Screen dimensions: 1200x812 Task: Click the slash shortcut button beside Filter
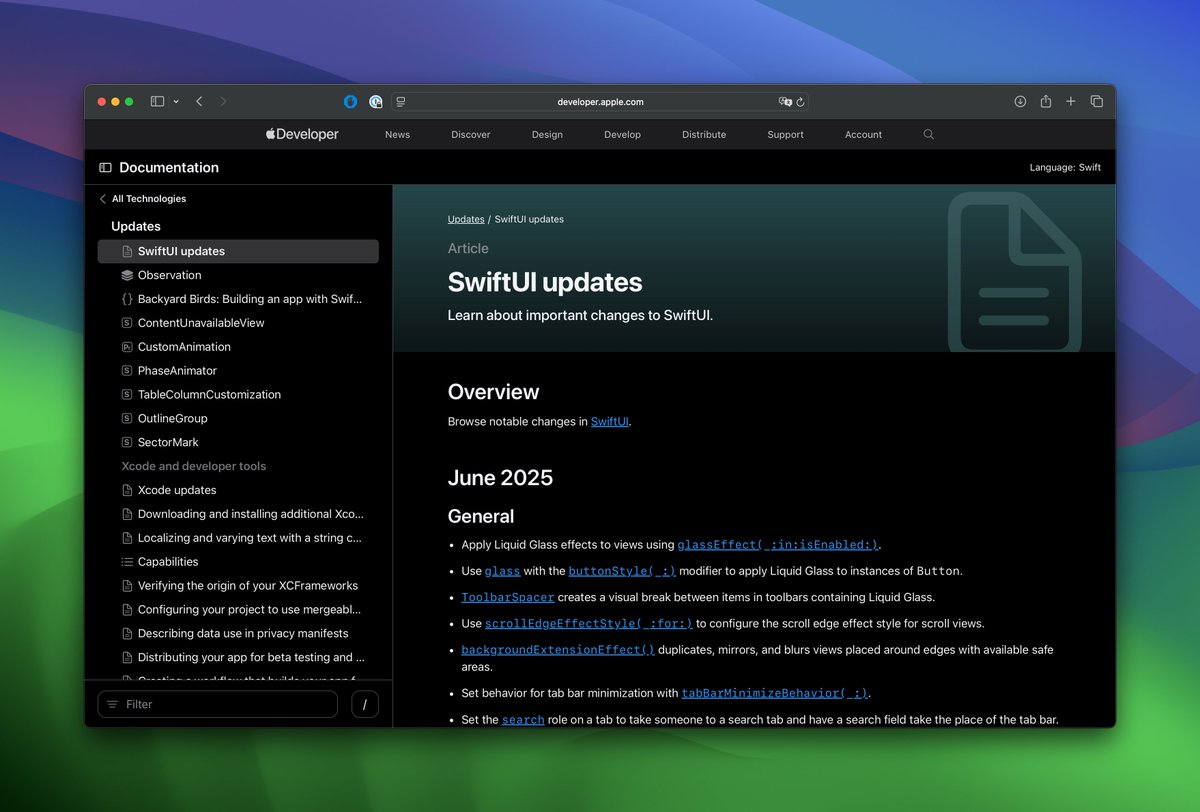365,704
